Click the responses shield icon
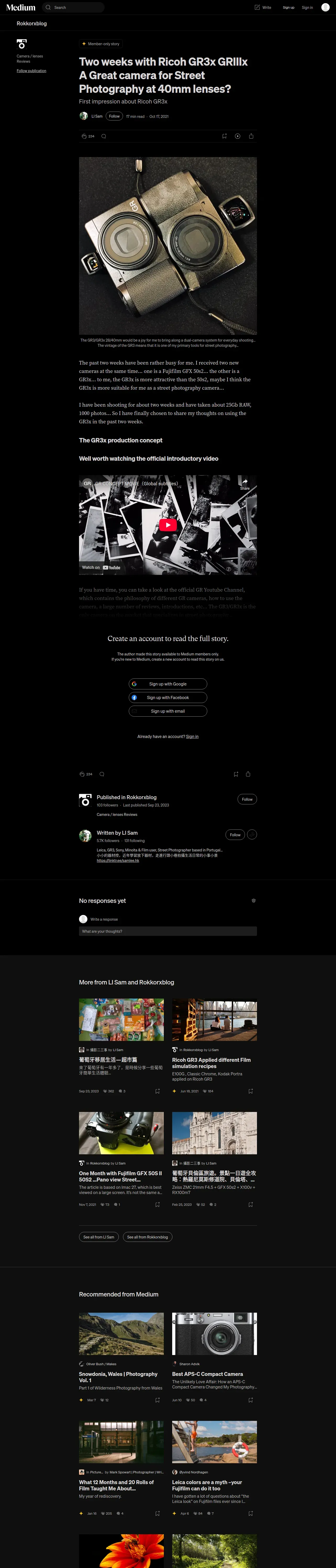 click(x=254, y=900)
